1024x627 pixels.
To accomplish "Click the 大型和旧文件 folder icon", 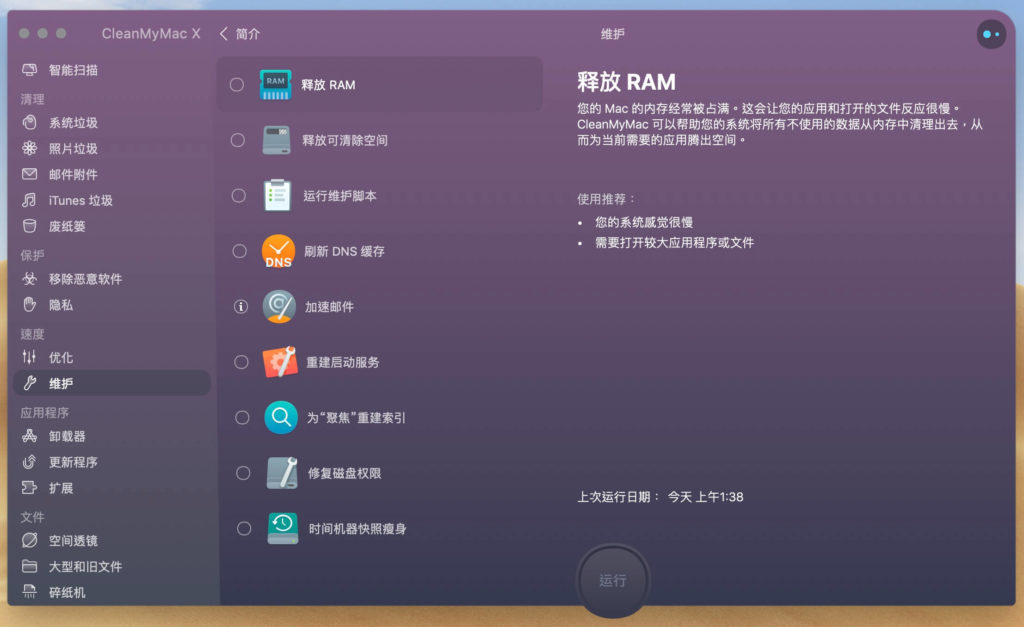I will 29,566.
